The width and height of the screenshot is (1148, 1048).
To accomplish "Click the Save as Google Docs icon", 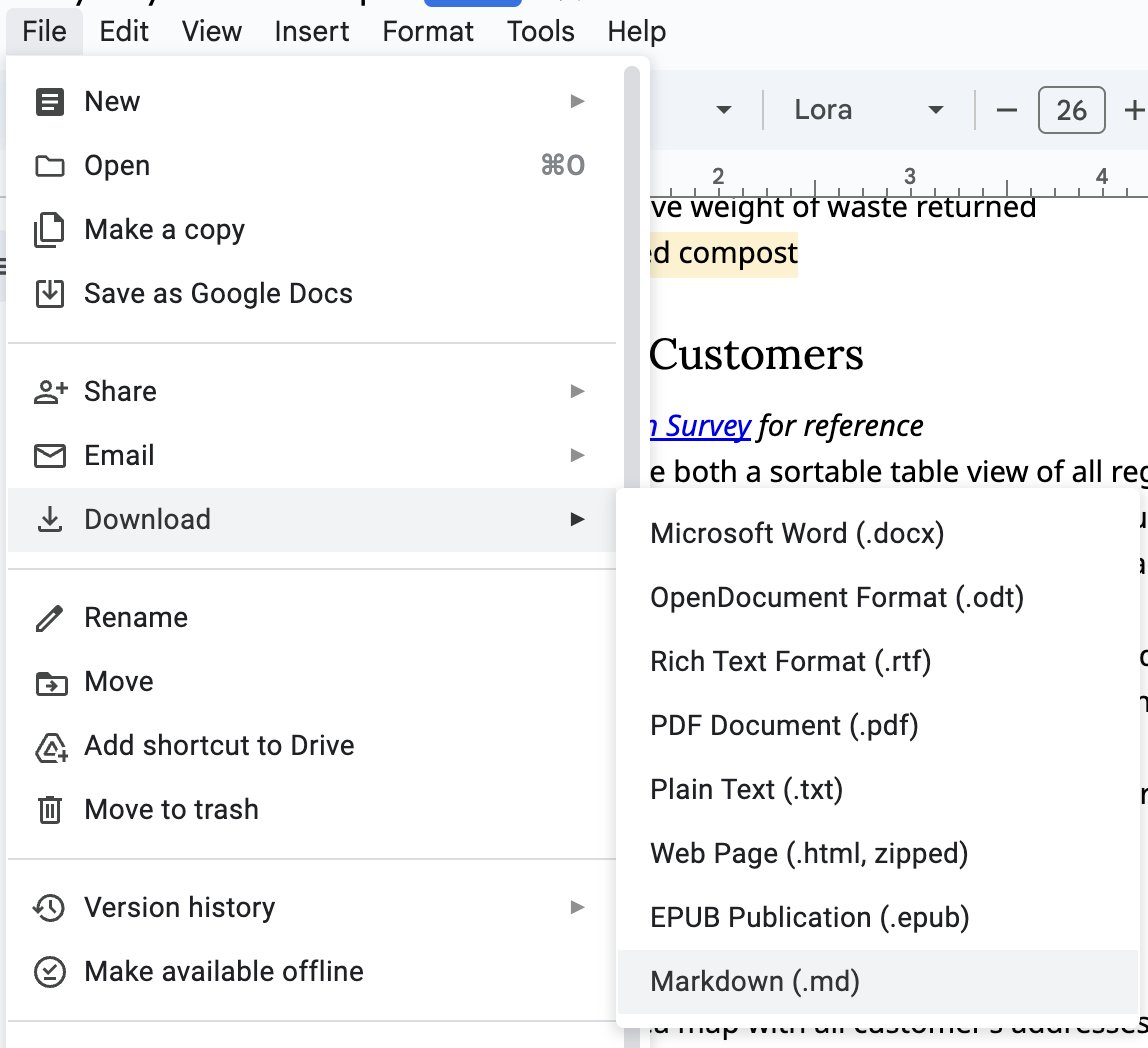I will (50, 294).
